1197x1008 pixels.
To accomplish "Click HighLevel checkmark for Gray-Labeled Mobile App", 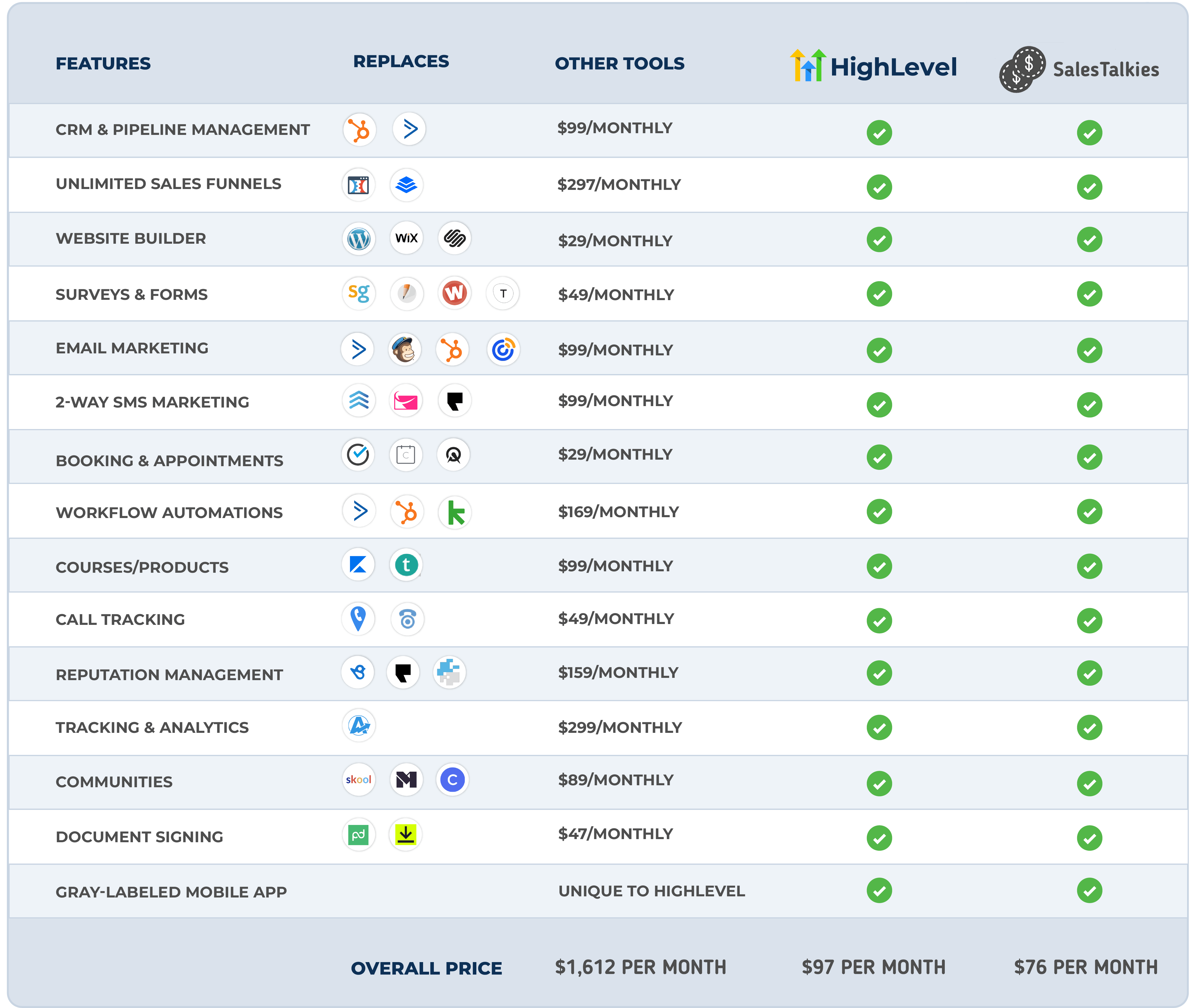I will tap(879, 890).
